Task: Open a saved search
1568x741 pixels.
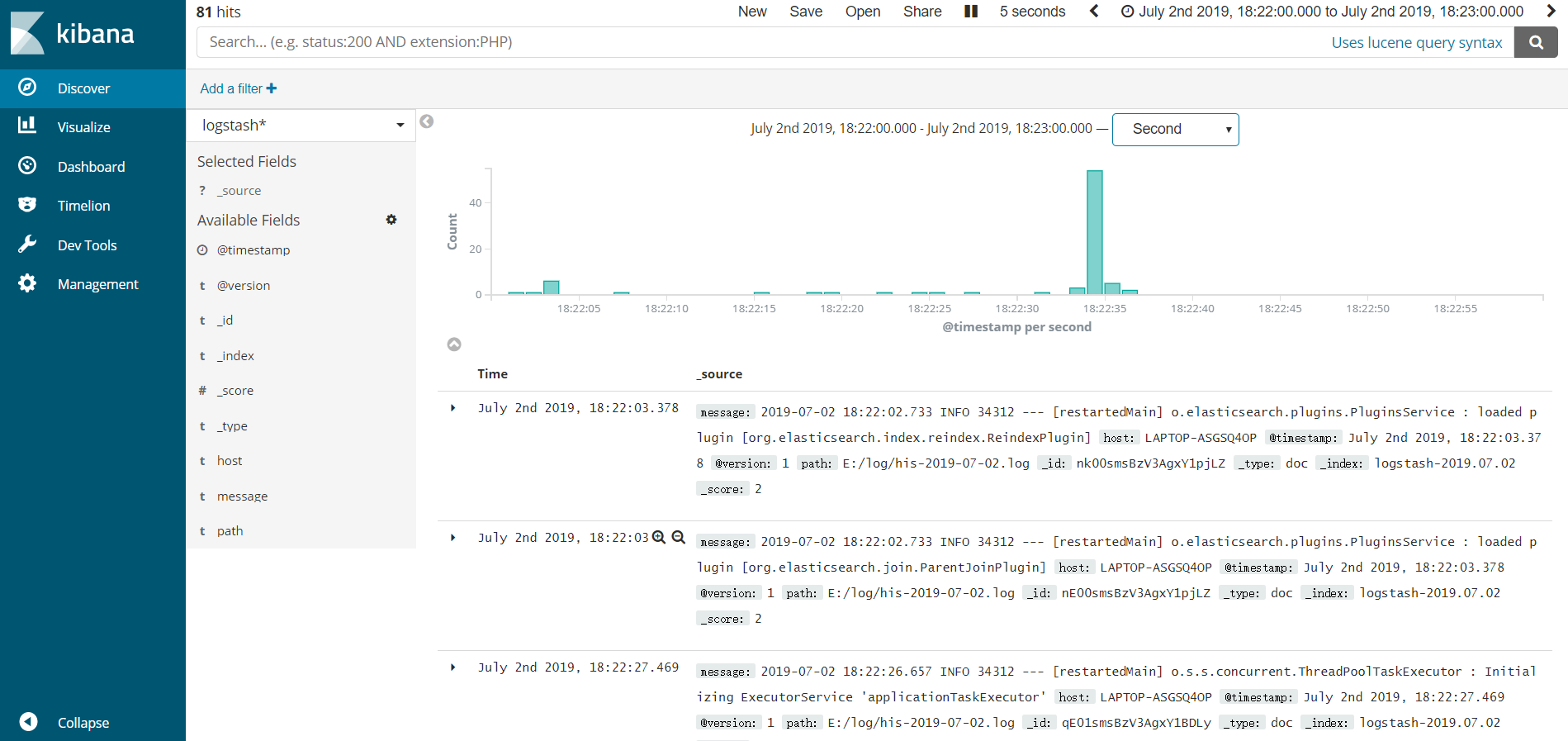Action: (x=863, y=12)
